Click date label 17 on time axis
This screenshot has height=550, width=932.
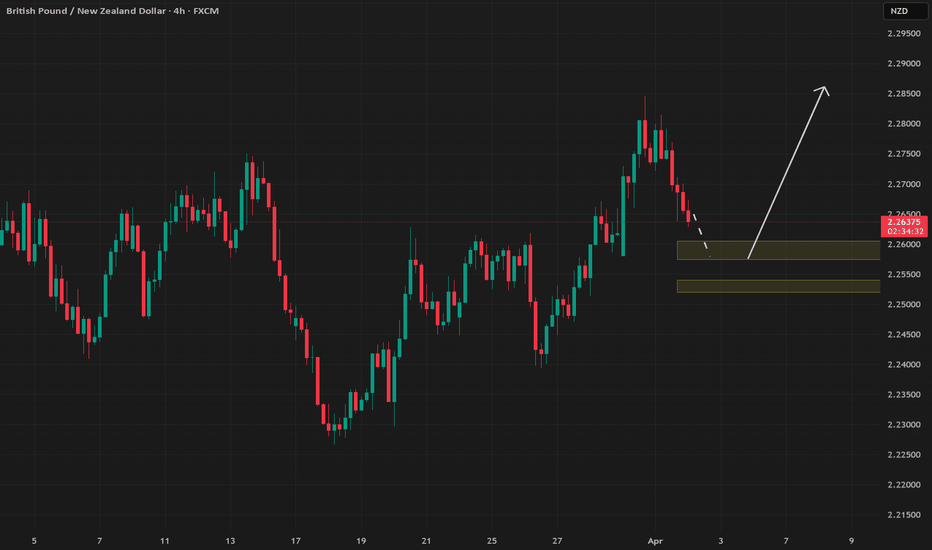(x=295, y=540)
